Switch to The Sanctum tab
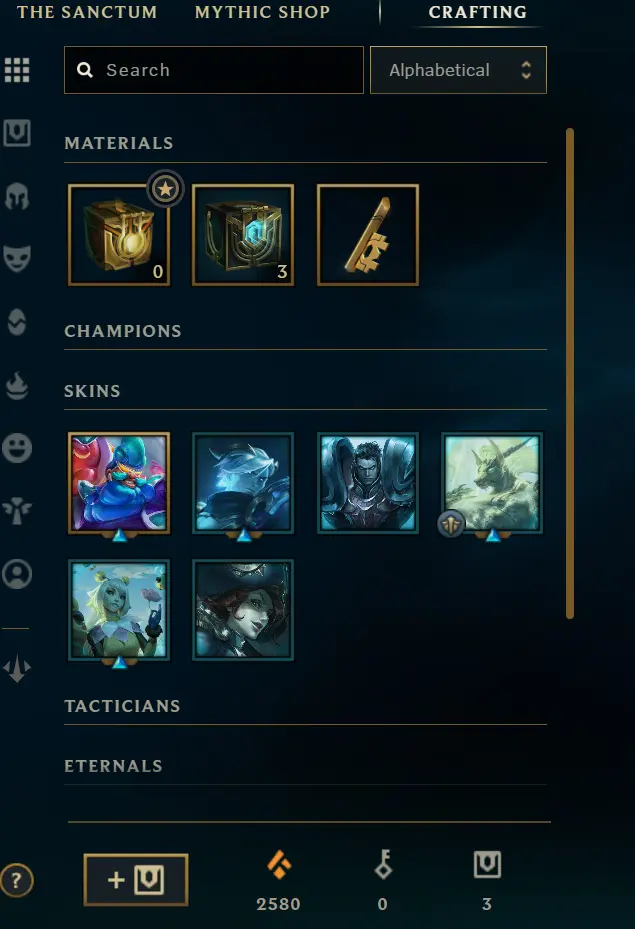The width and height of the screenshot is (635, 929). (x=87, y=12)
